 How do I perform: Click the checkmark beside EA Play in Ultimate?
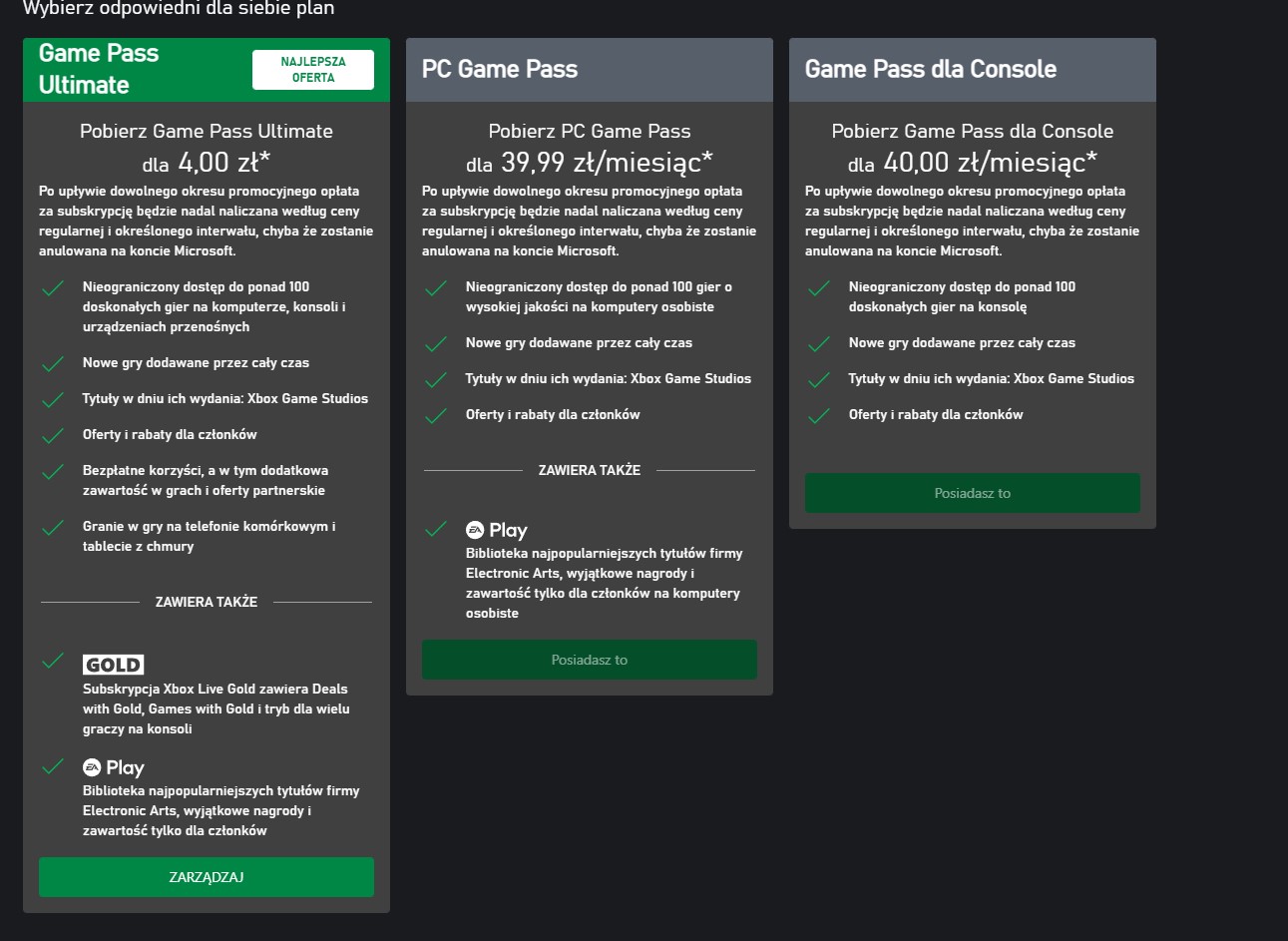(x=53, y=766)
